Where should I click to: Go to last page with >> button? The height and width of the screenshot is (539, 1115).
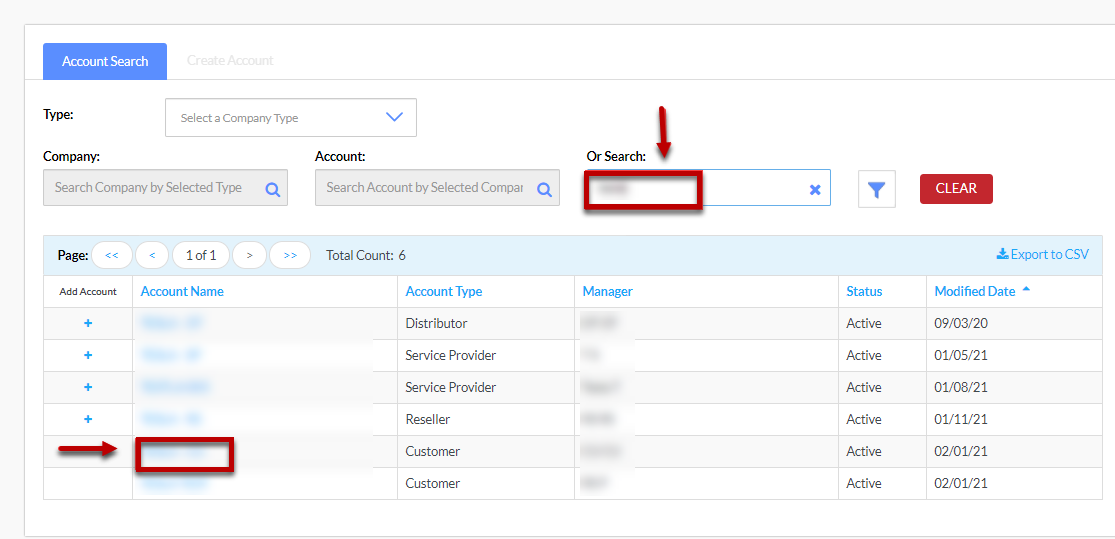(x=290, y=255)
